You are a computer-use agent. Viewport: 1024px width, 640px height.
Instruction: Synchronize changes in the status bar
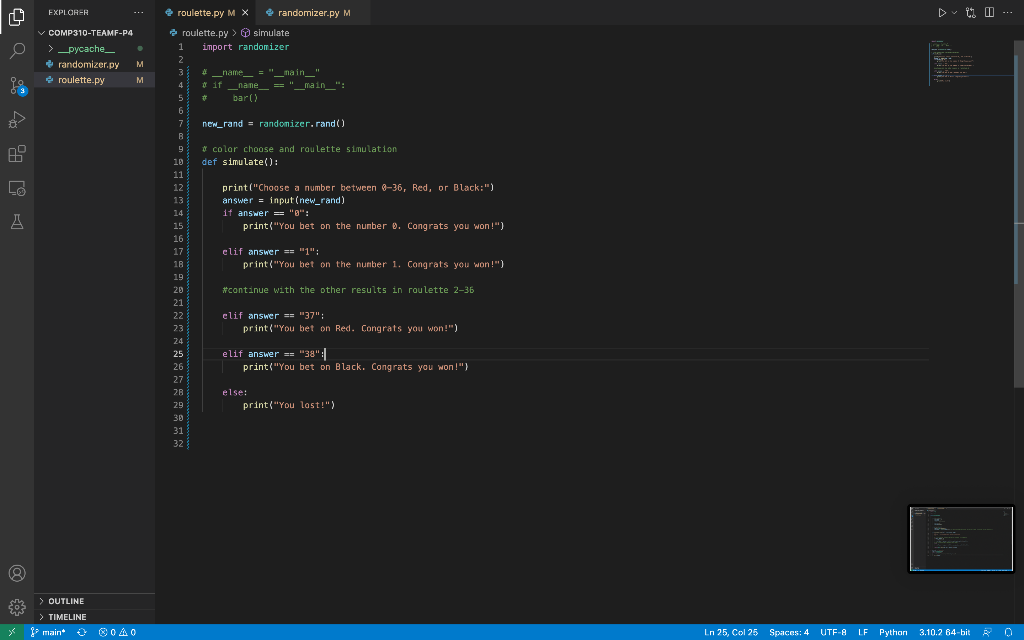tap(82, 632)
